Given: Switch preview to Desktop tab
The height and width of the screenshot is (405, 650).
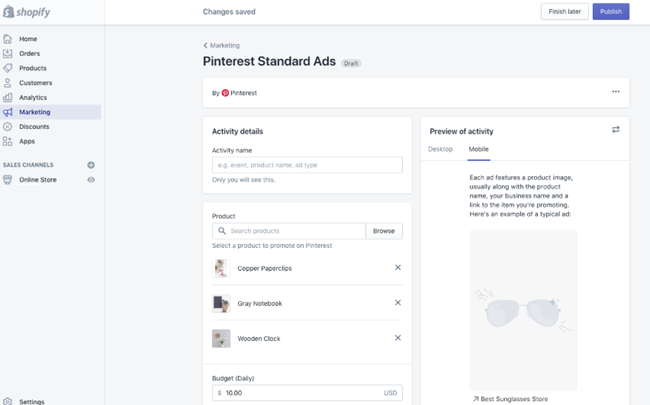Looking at the screenshot, I should coord(440,149).
